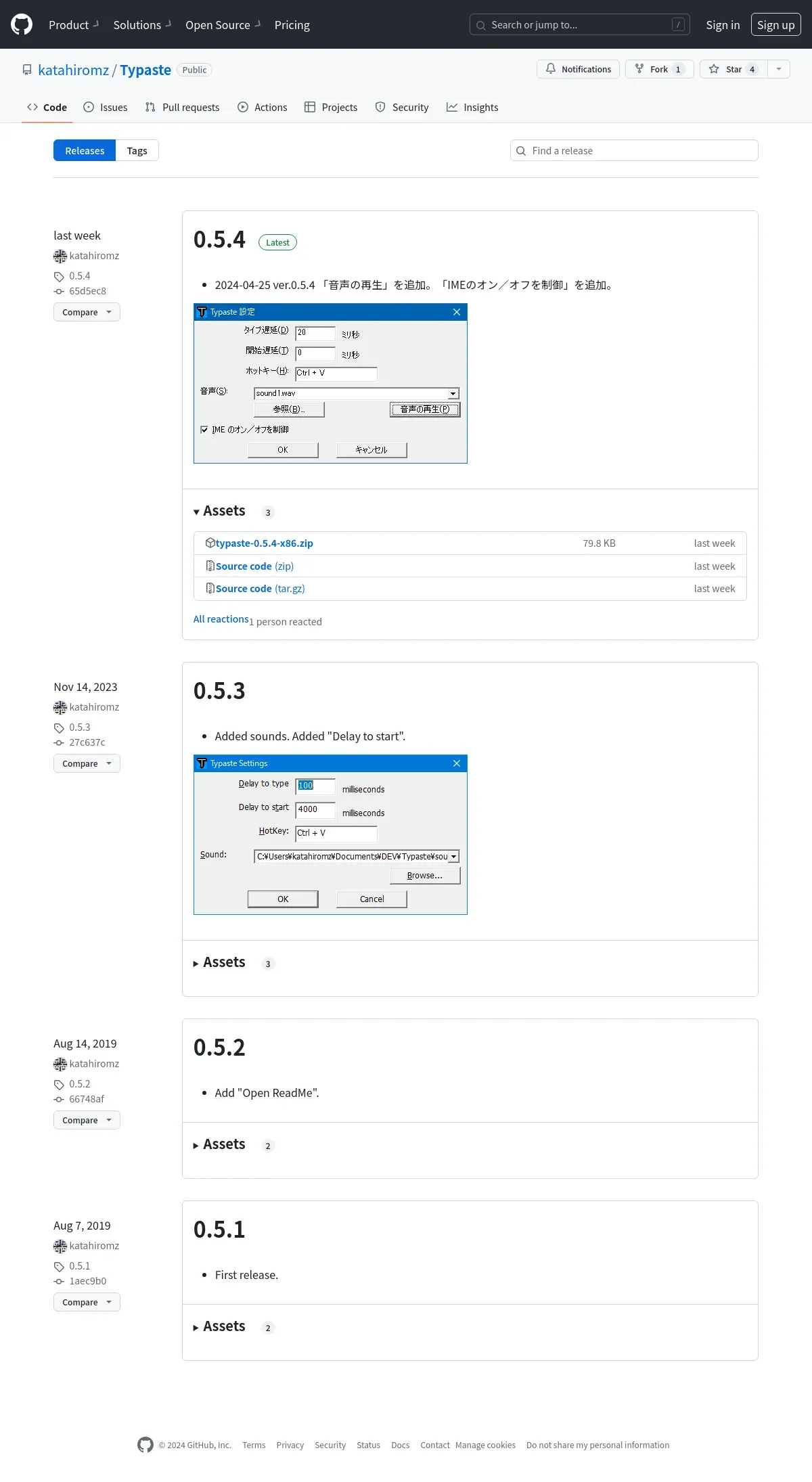Click Do not share my personal information
This screenshot has width=812, height=1482.
tap(597, 1445)
